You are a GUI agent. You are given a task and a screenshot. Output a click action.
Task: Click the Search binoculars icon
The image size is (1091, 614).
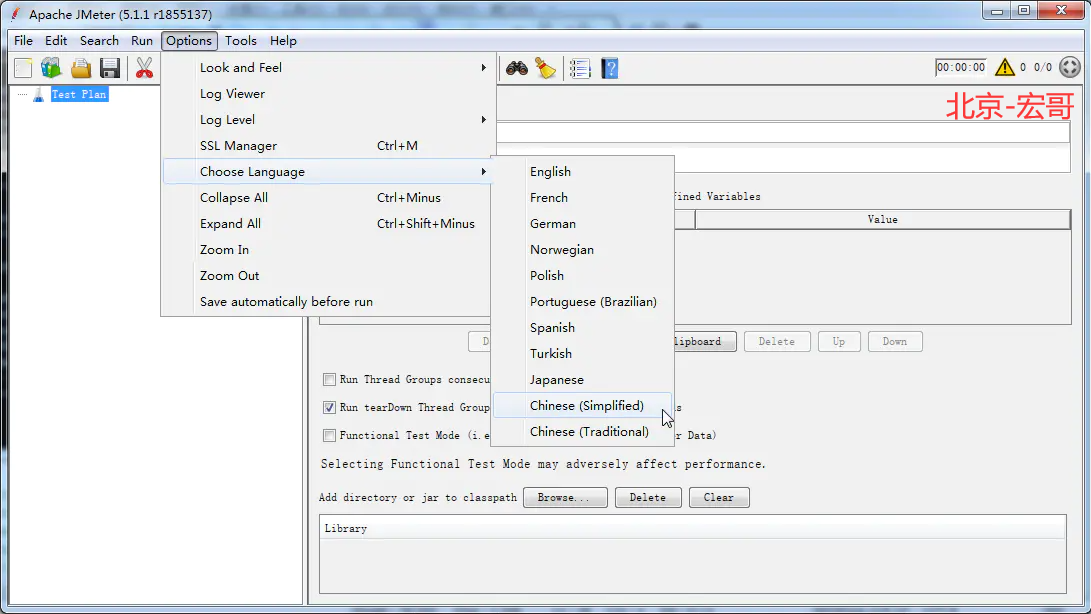(x=516, y=68)
